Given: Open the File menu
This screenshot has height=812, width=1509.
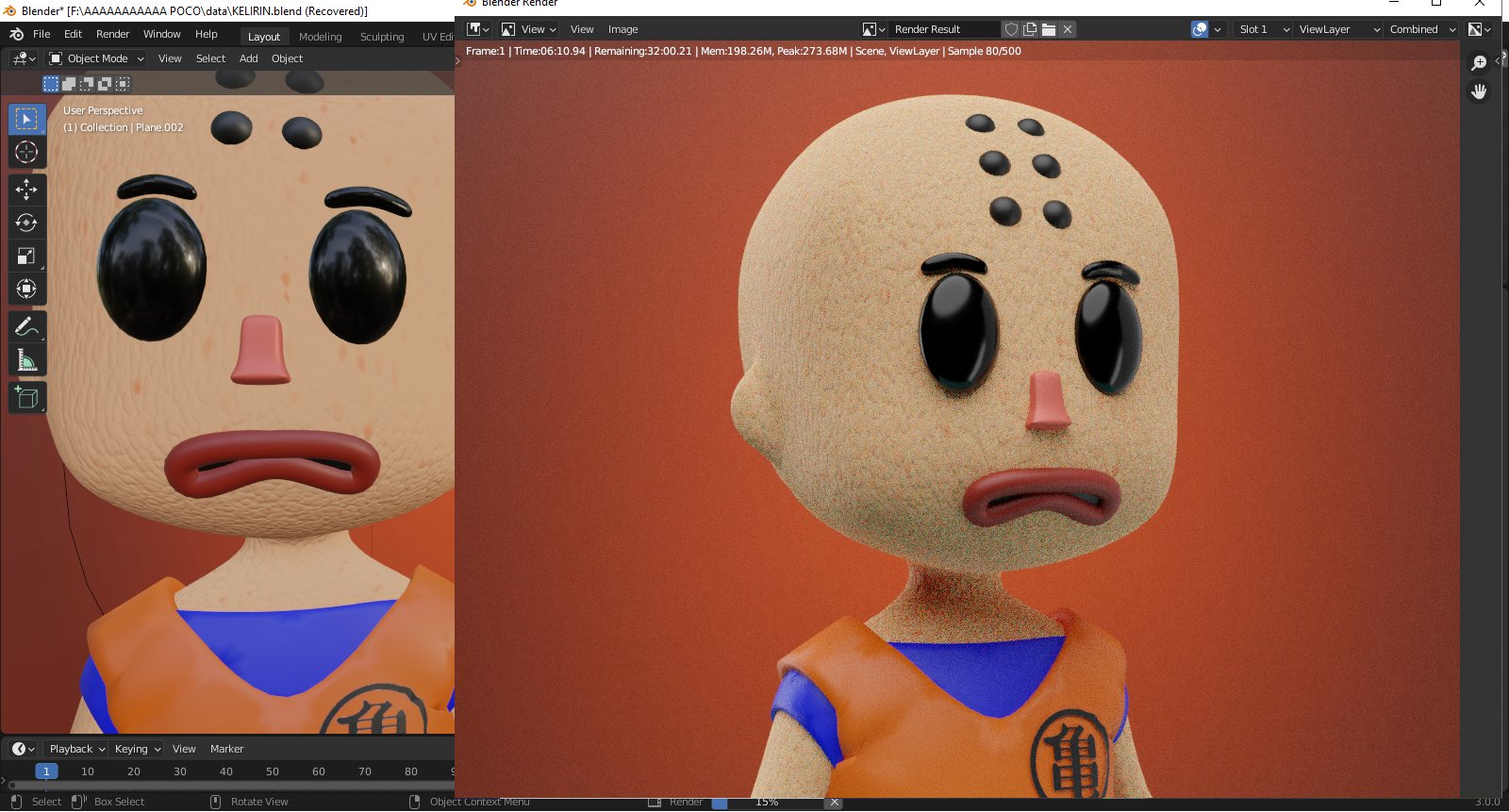Looking at the screenshot, I should pyautogui.click(x=41, y=34).
